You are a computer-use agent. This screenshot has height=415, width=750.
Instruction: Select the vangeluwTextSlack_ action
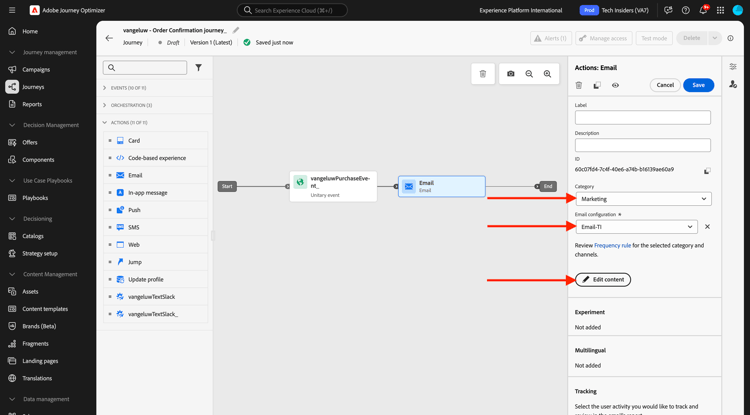(x=156, y=314)
